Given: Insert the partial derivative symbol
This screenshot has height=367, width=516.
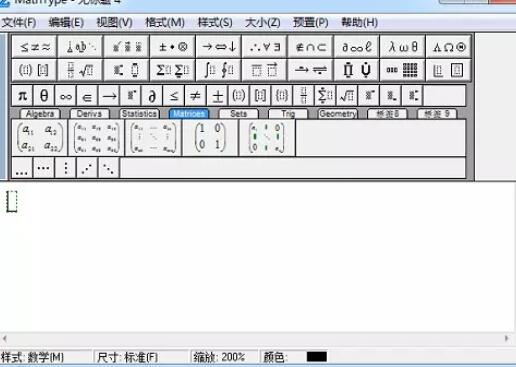Looking at the screenshot, I should coord(152,96).
